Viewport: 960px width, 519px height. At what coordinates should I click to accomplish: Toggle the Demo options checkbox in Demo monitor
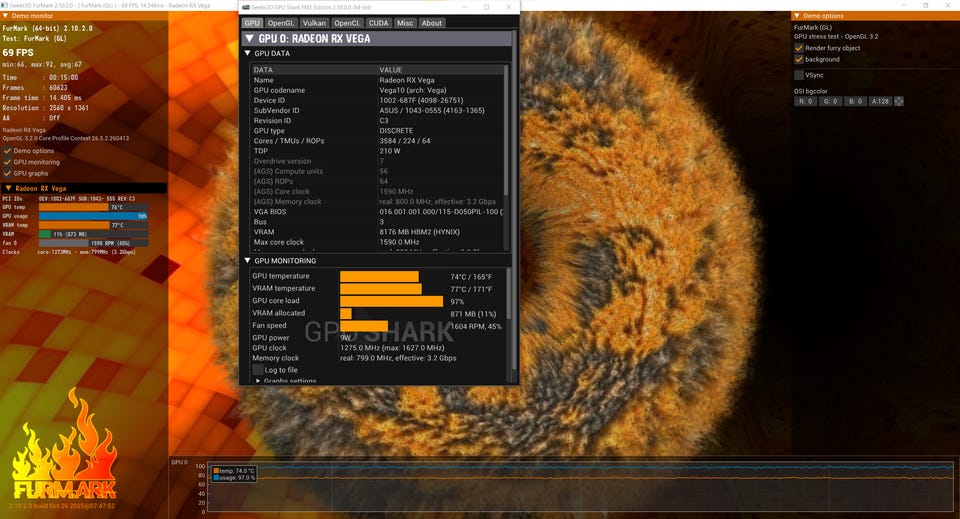point(7,151)
